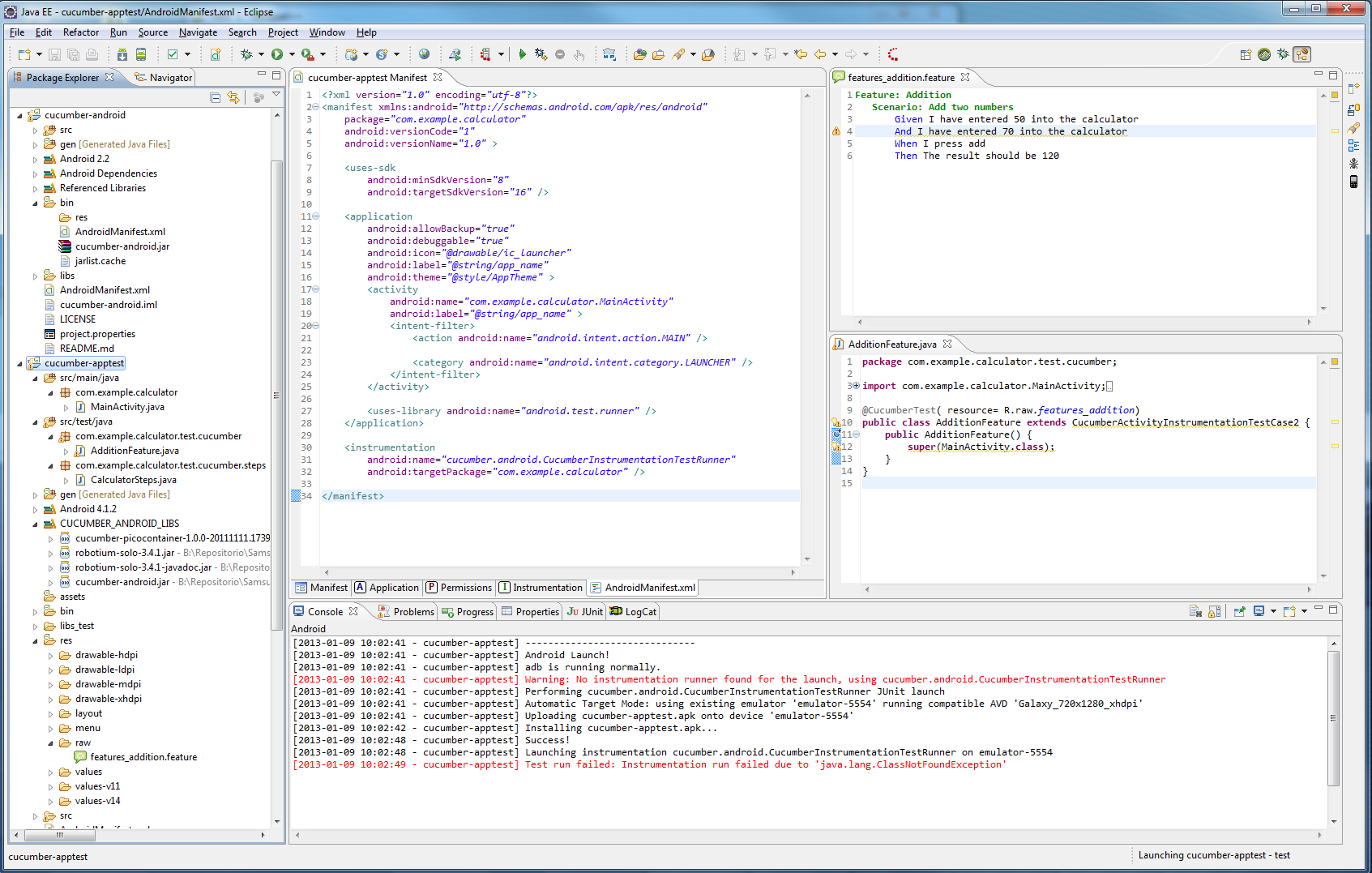Click the Previous Annotation icon
The width and height of the screenshot is (1372, 873).
[770, 54]
